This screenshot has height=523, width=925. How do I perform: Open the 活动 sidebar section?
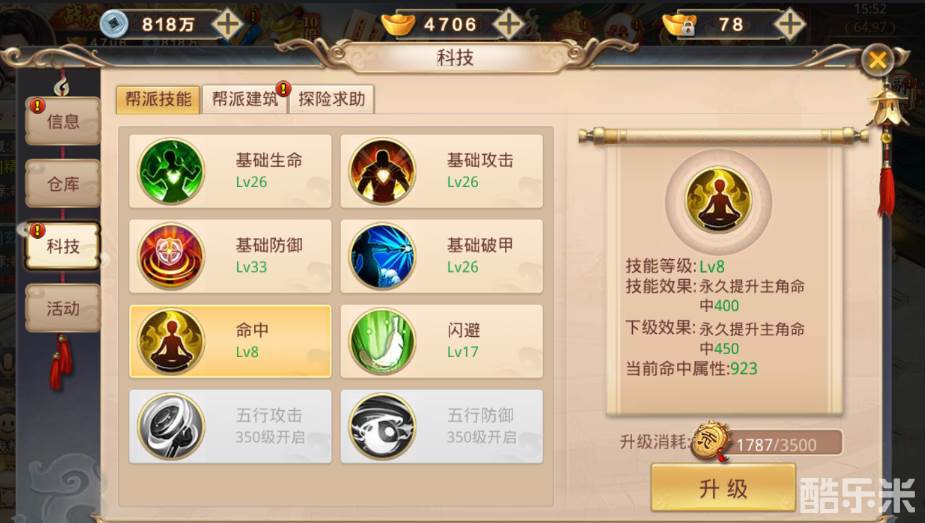coord(63,308)
